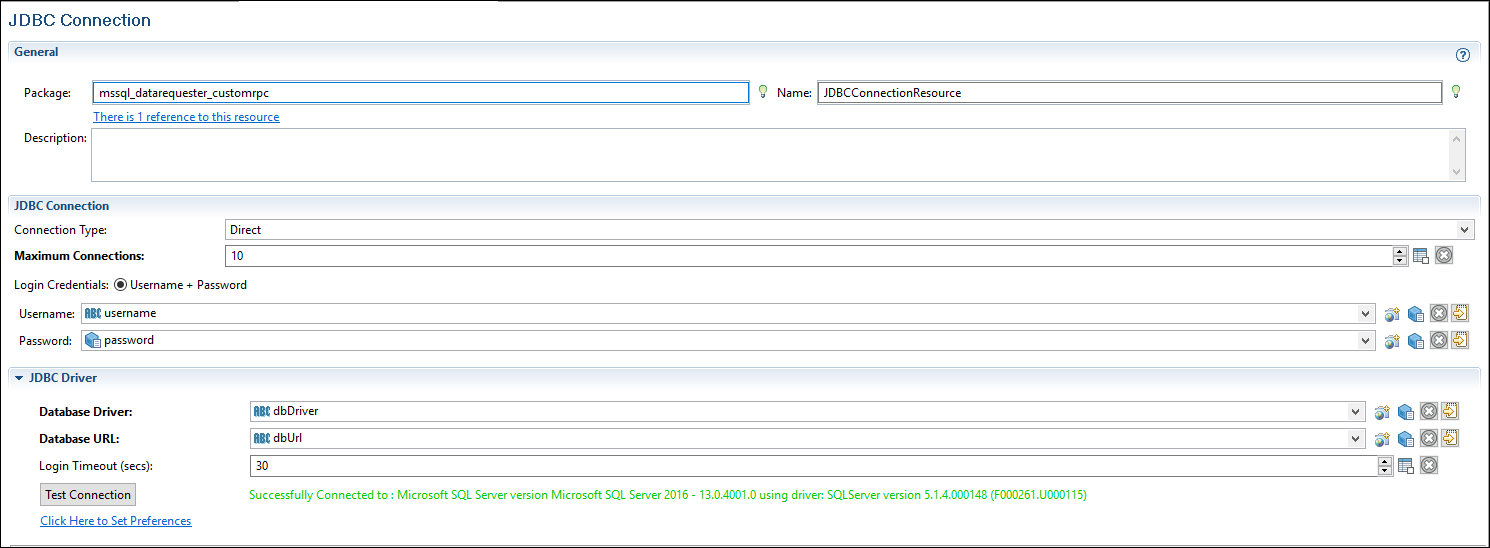Click into the Name input field
This screenshot has height=548, width=1490.
(x=1130, y=92)
